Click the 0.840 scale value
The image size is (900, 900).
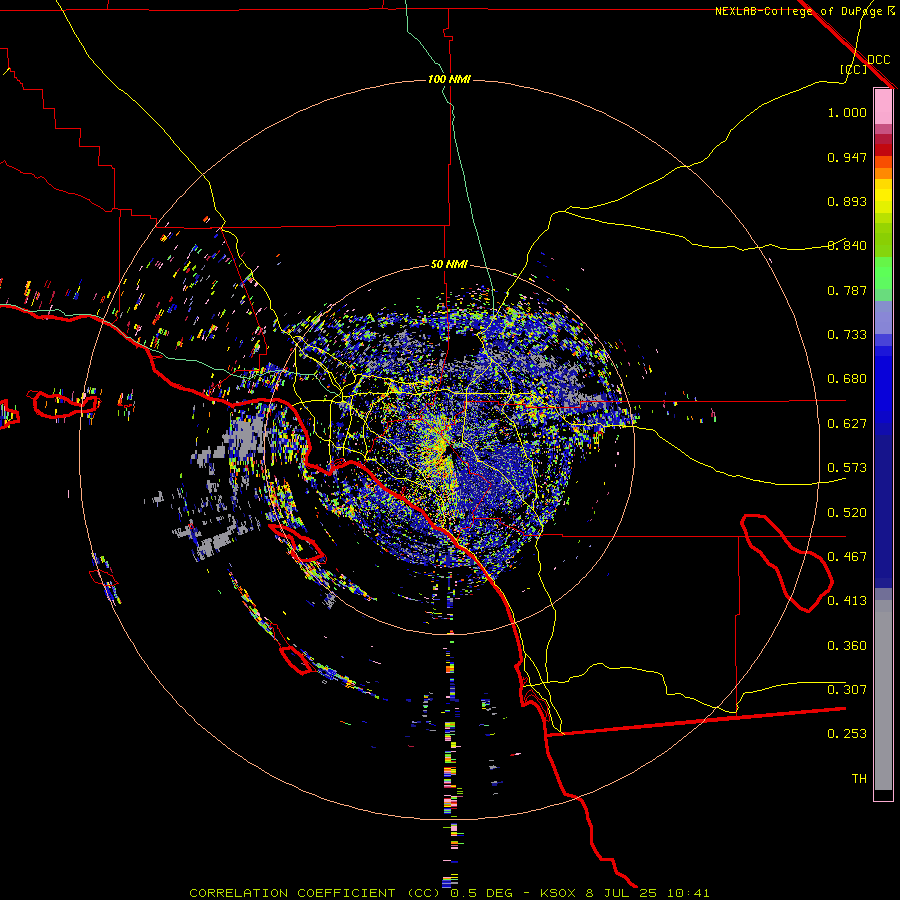pos(847,246)
